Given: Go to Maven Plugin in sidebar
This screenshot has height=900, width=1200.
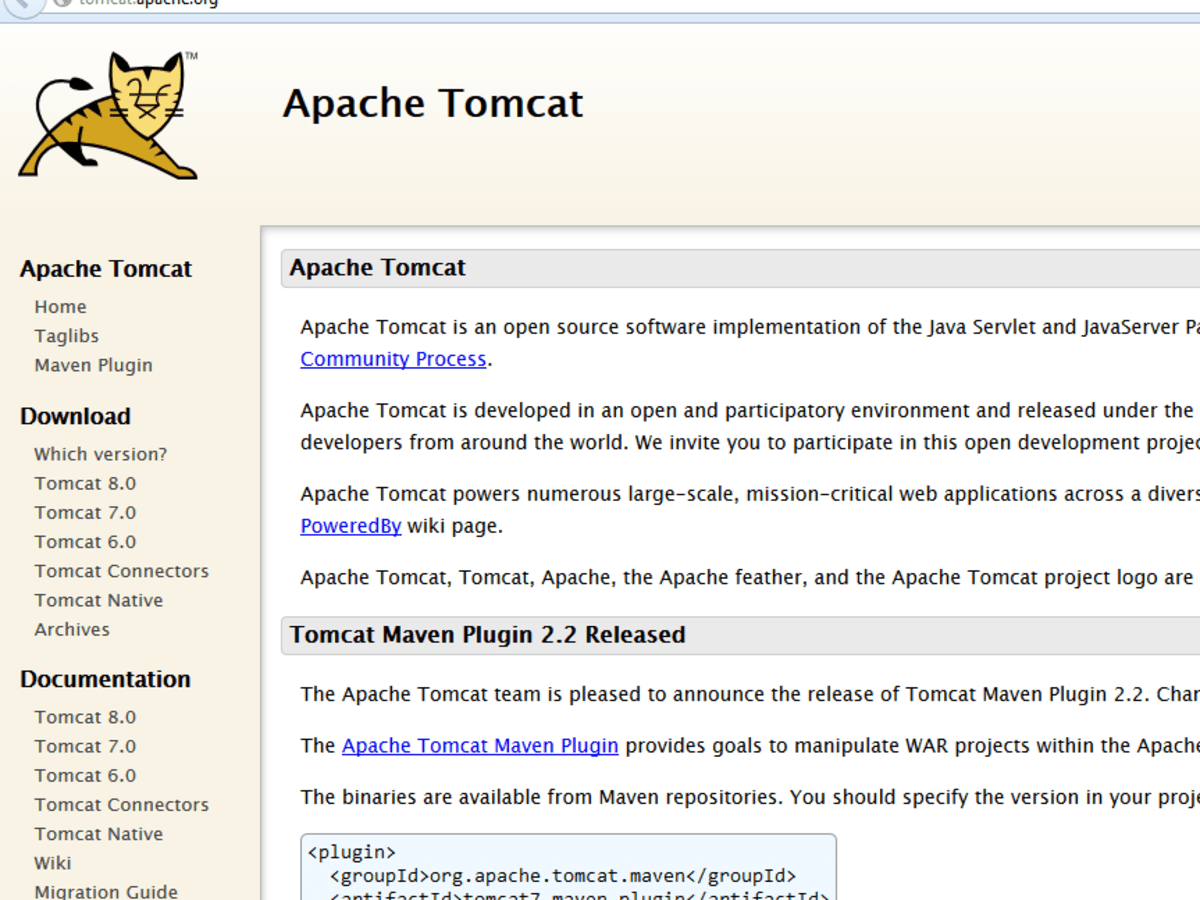Looking at the screenshot, I should [93, 365].
